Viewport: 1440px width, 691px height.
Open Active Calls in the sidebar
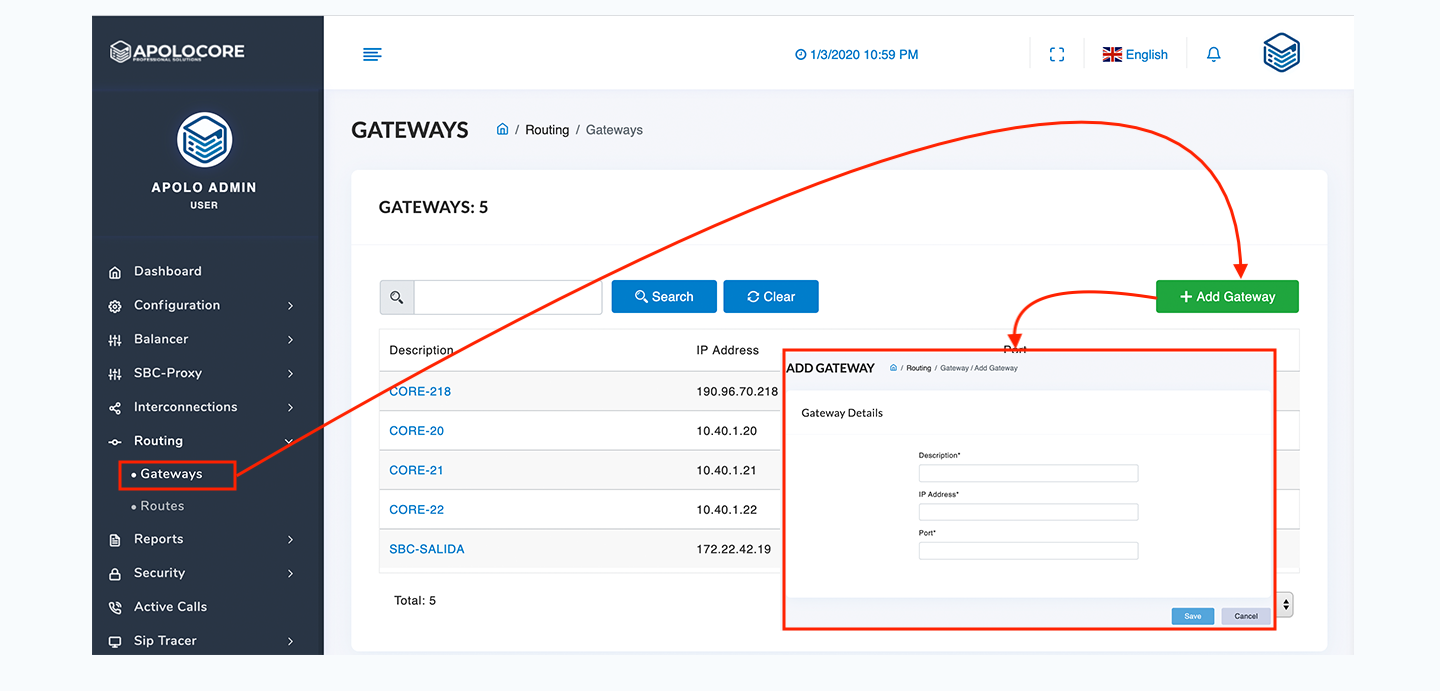170,607
